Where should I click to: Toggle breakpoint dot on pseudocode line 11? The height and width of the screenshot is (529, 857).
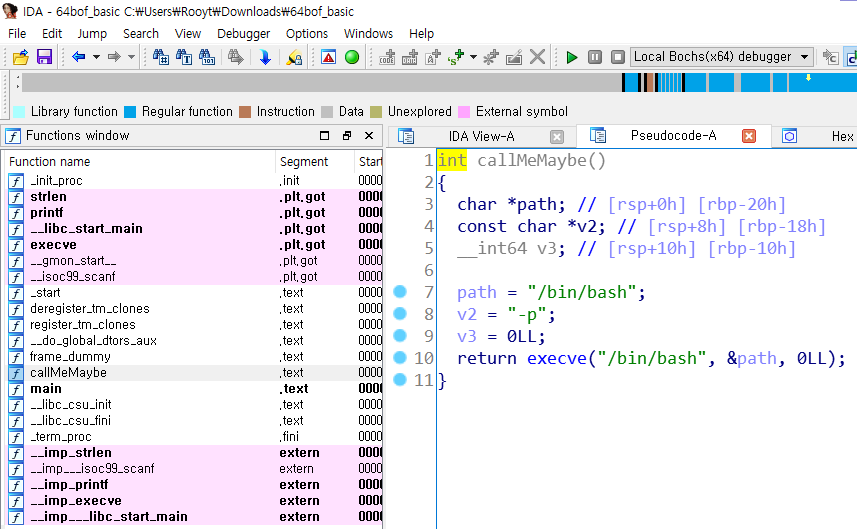400,379
